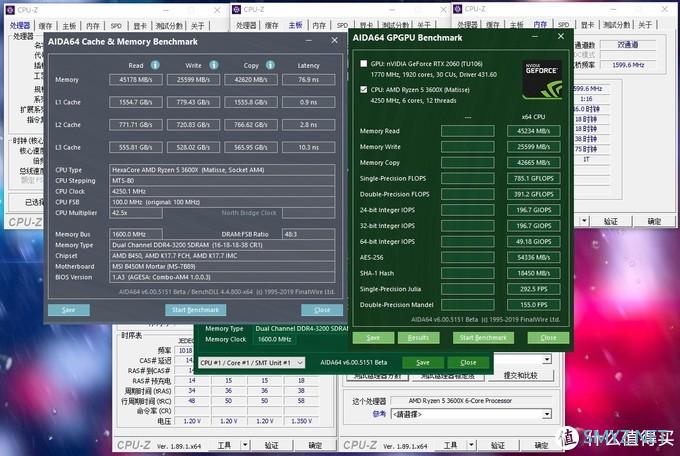Click 确定 in bottom-left CPU-Z window

315,445
